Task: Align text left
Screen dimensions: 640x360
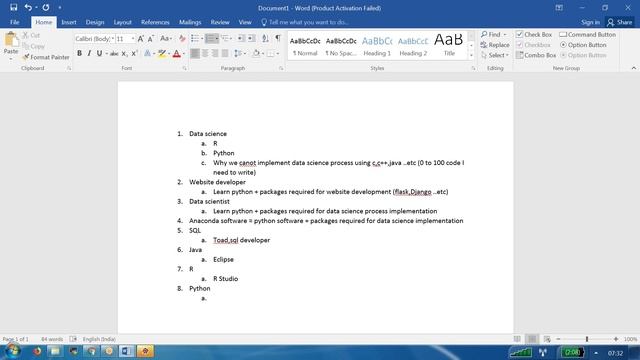Action: [x=195, y=53]
